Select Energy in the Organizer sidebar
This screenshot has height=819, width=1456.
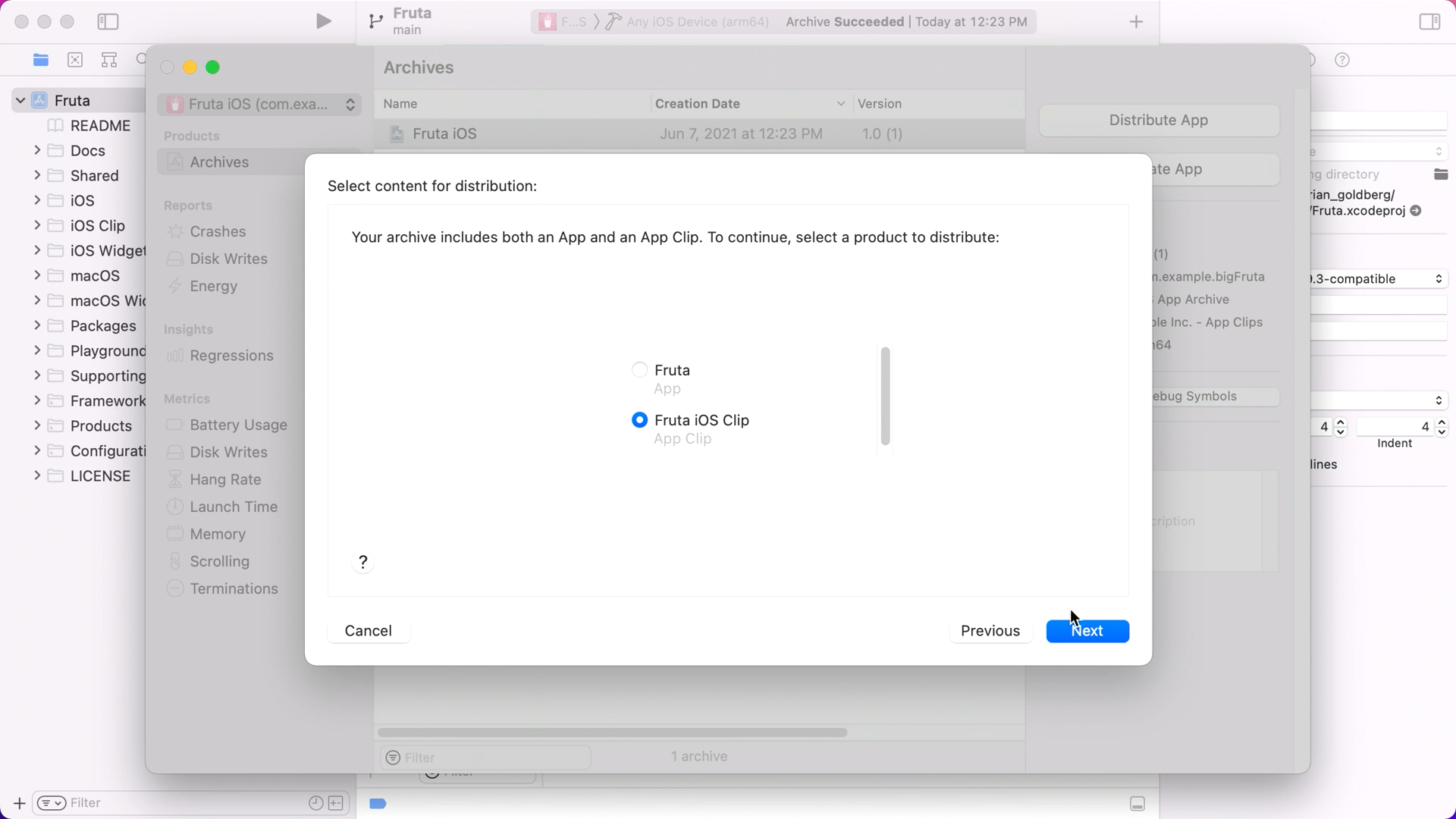(213, 286)
